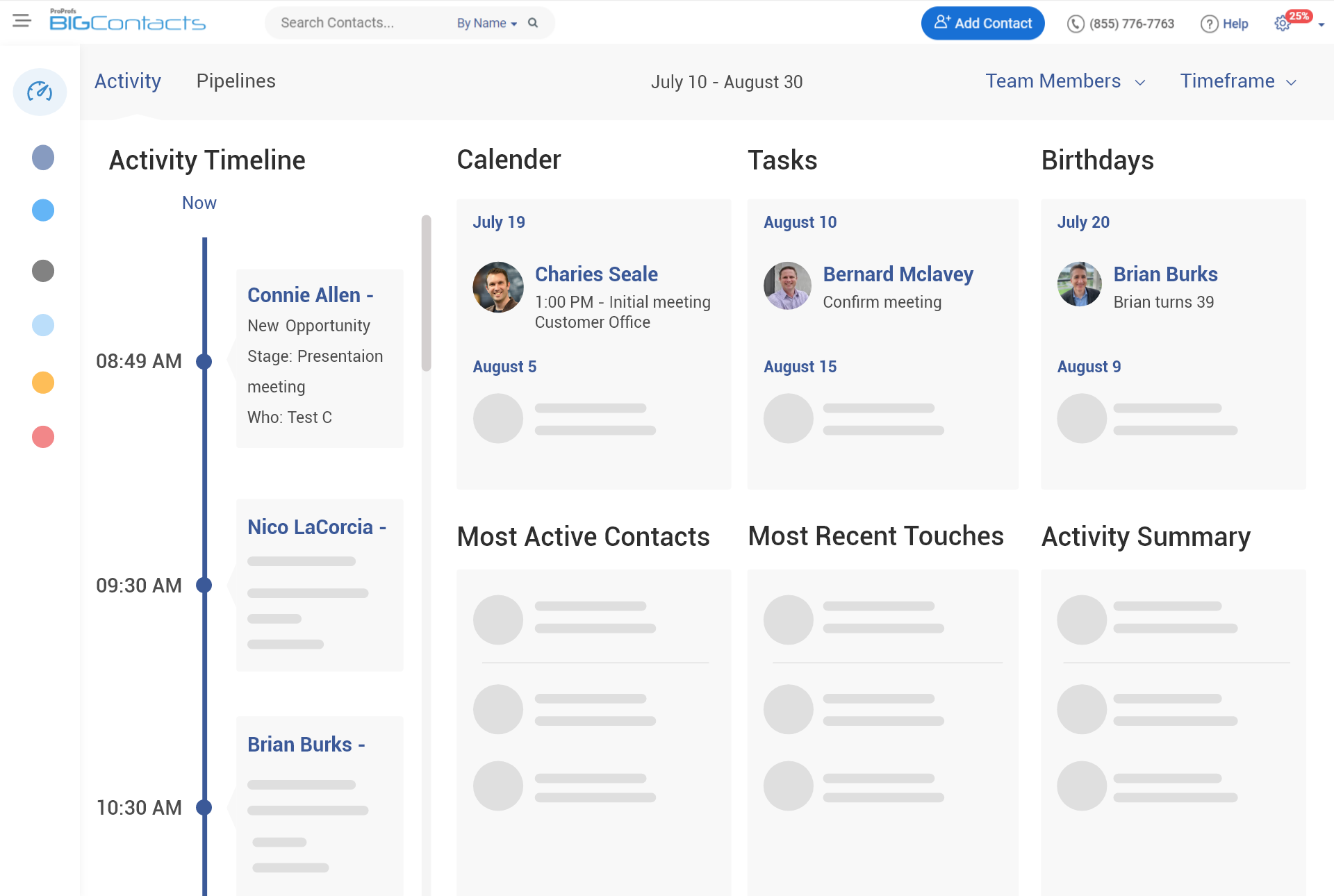Switch to the Pipelines tab
1334x896 pixels.
click(x=236, y=82)
